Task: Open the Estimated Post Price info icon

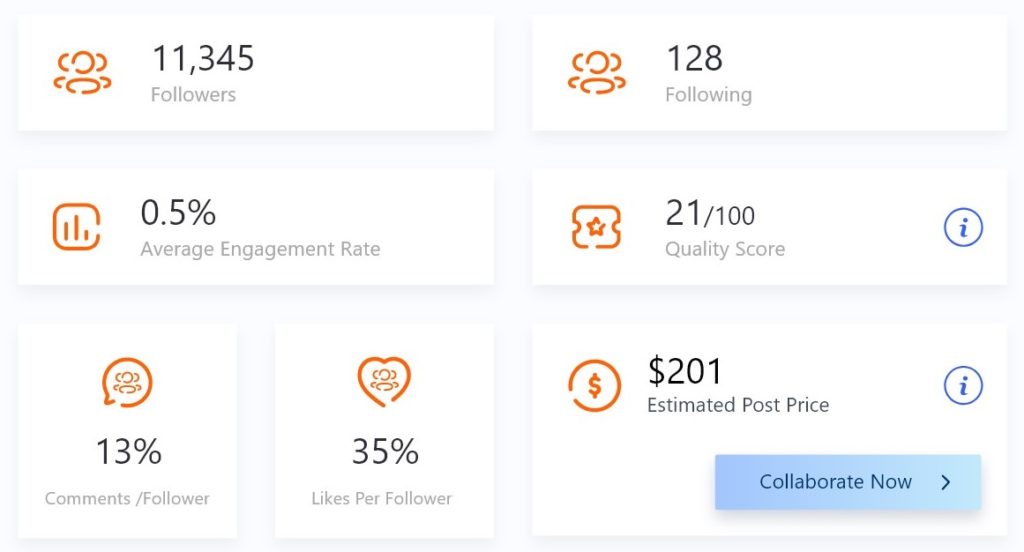Action: pyautogui.click(x=963, y=385)
